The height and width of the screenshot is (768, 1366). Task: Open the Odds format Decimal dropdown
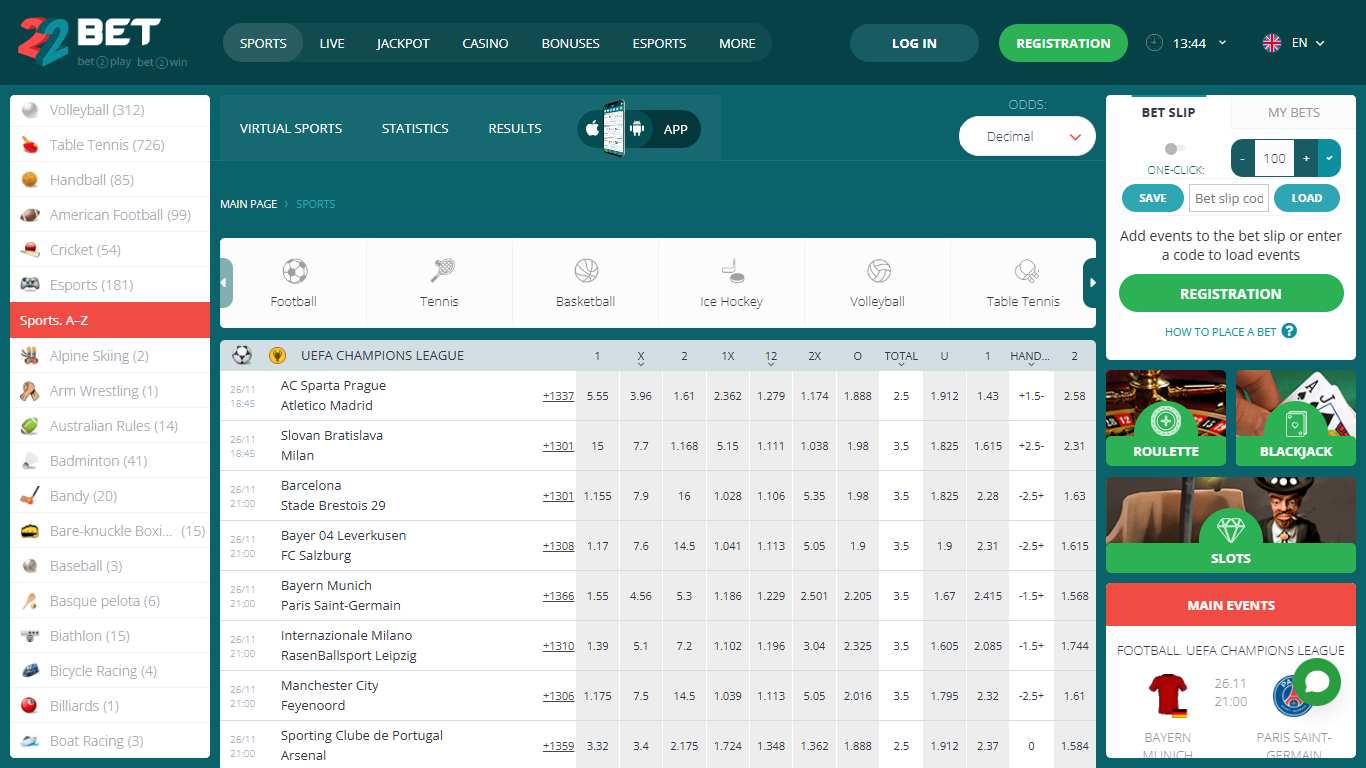(x=1027, y=137)
